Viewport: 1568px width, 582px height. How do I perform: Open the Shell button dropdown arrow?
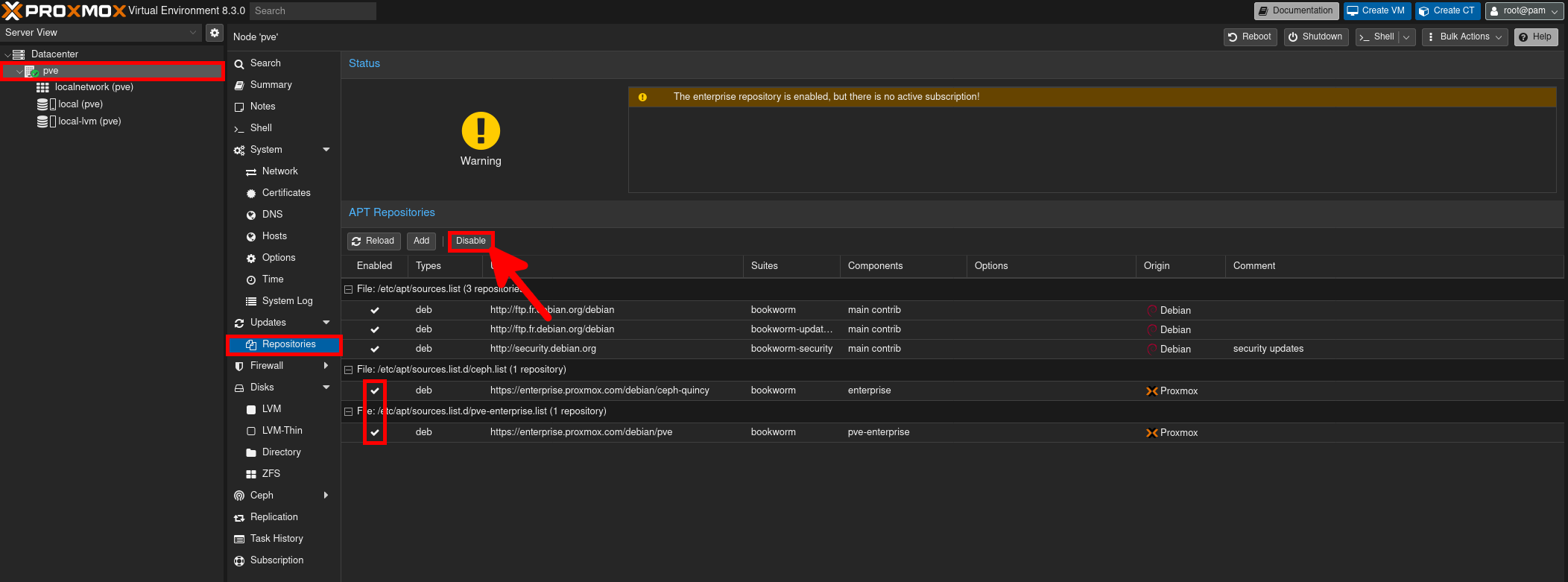1407,37
